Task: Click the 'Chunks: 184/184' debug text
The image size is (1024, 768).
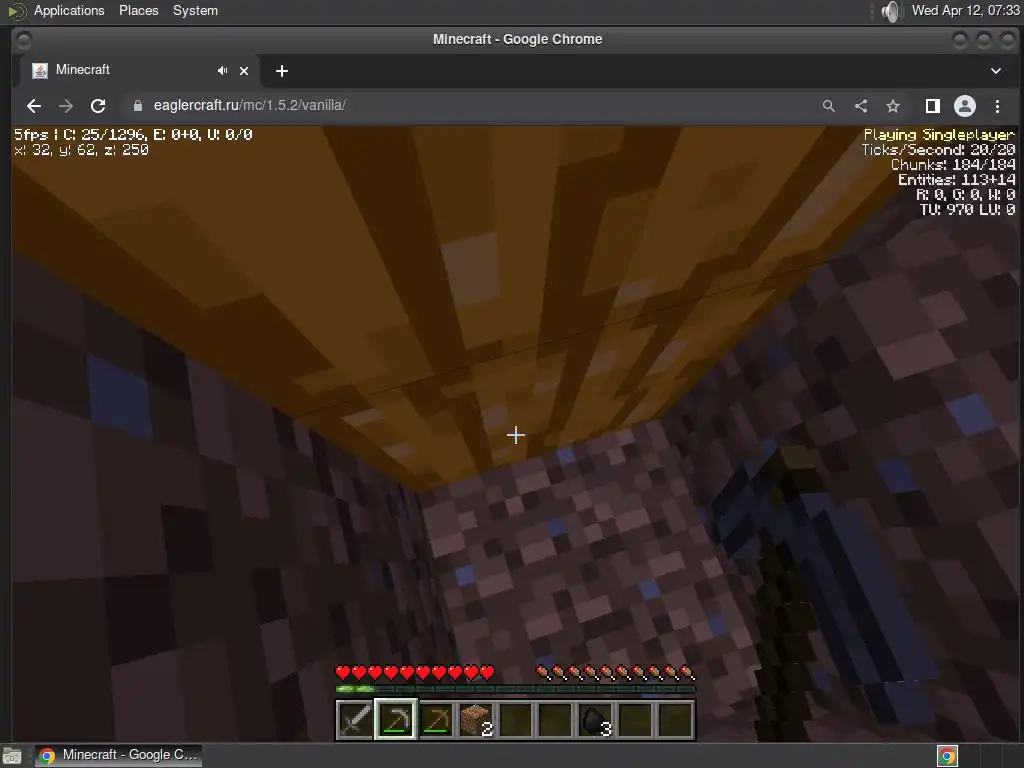Action: point(953,165)
